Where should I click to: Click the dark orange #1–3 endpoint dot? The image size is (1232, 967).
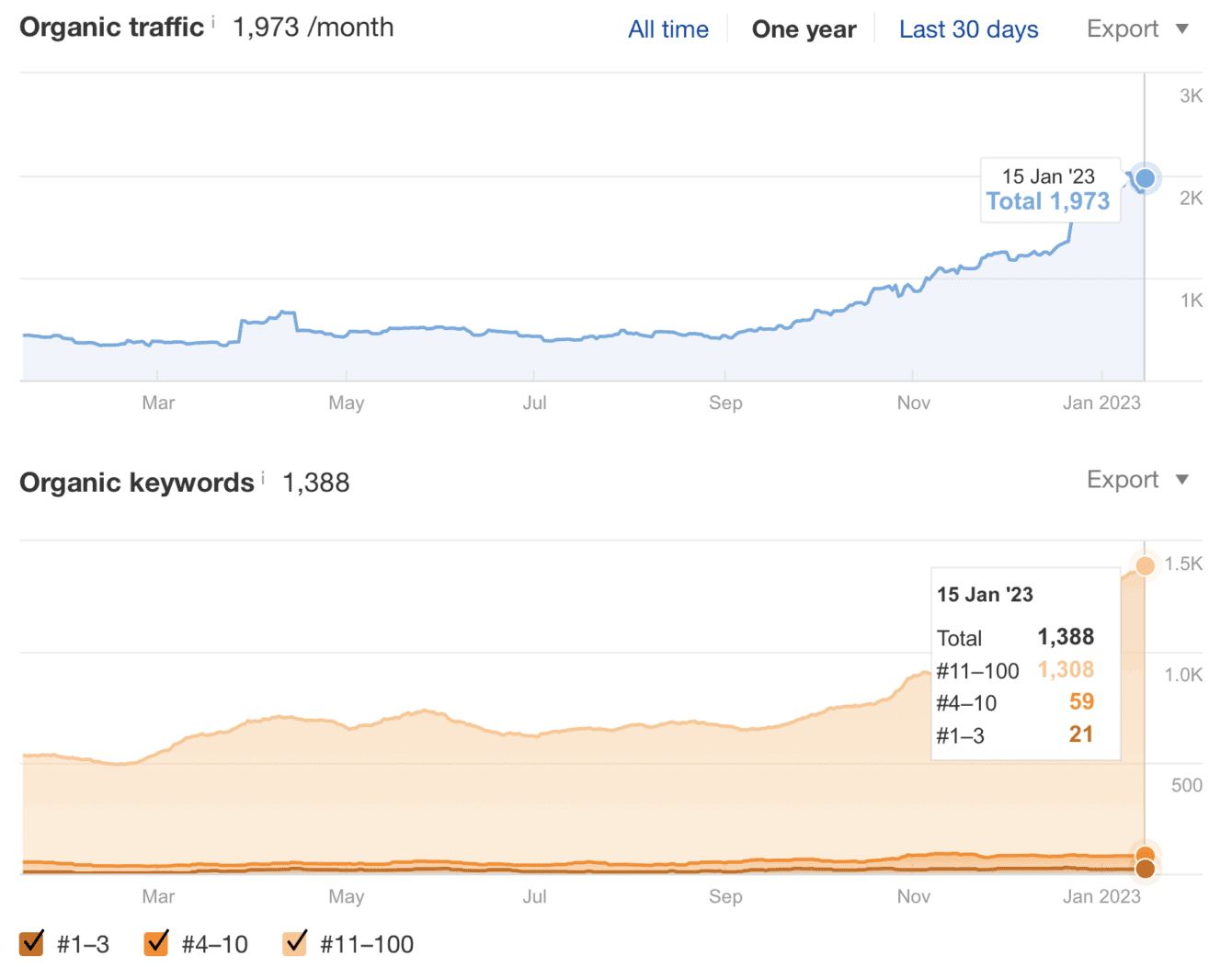(1146, 869)
